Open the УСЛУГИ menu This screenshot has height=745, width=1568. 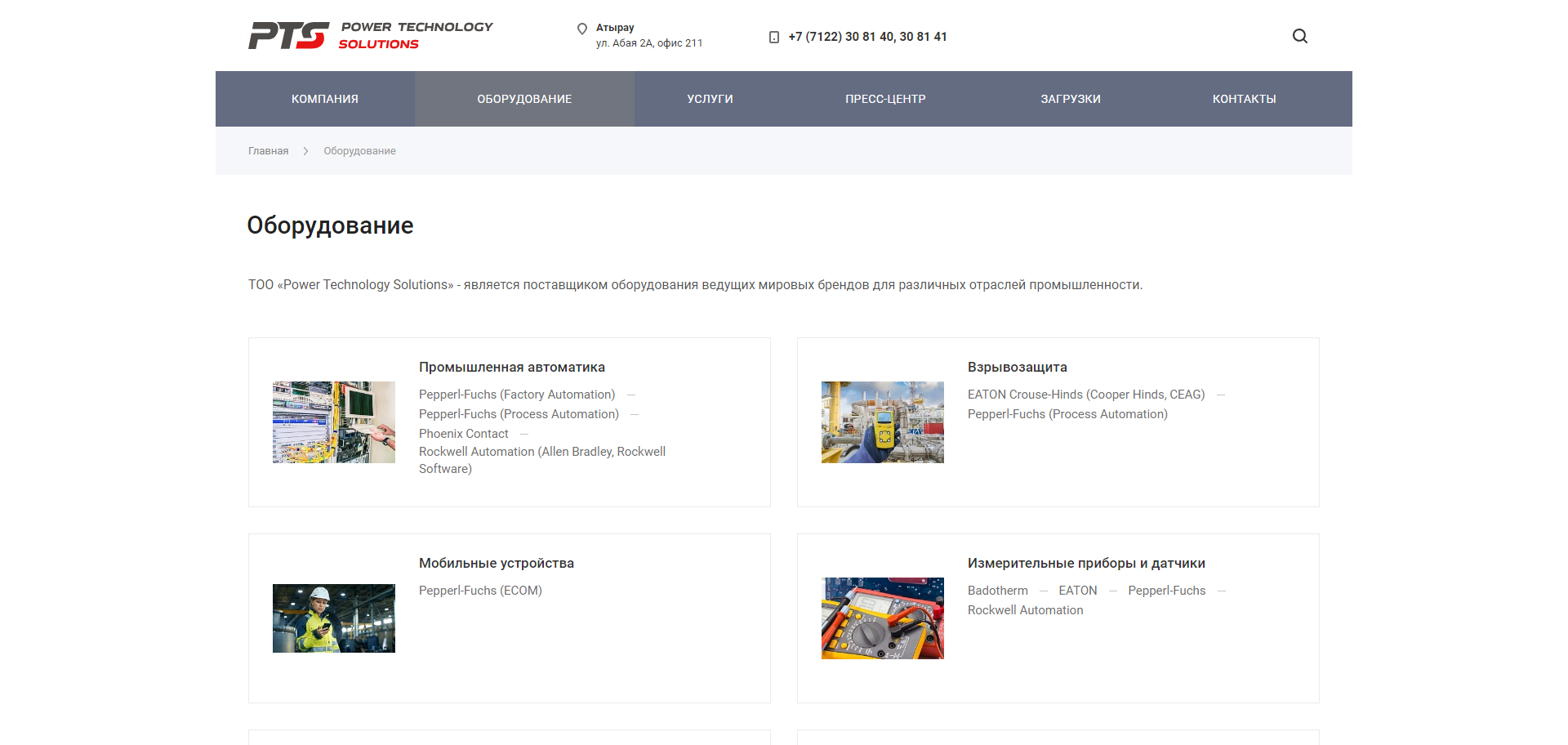click(x=710, y=99)
